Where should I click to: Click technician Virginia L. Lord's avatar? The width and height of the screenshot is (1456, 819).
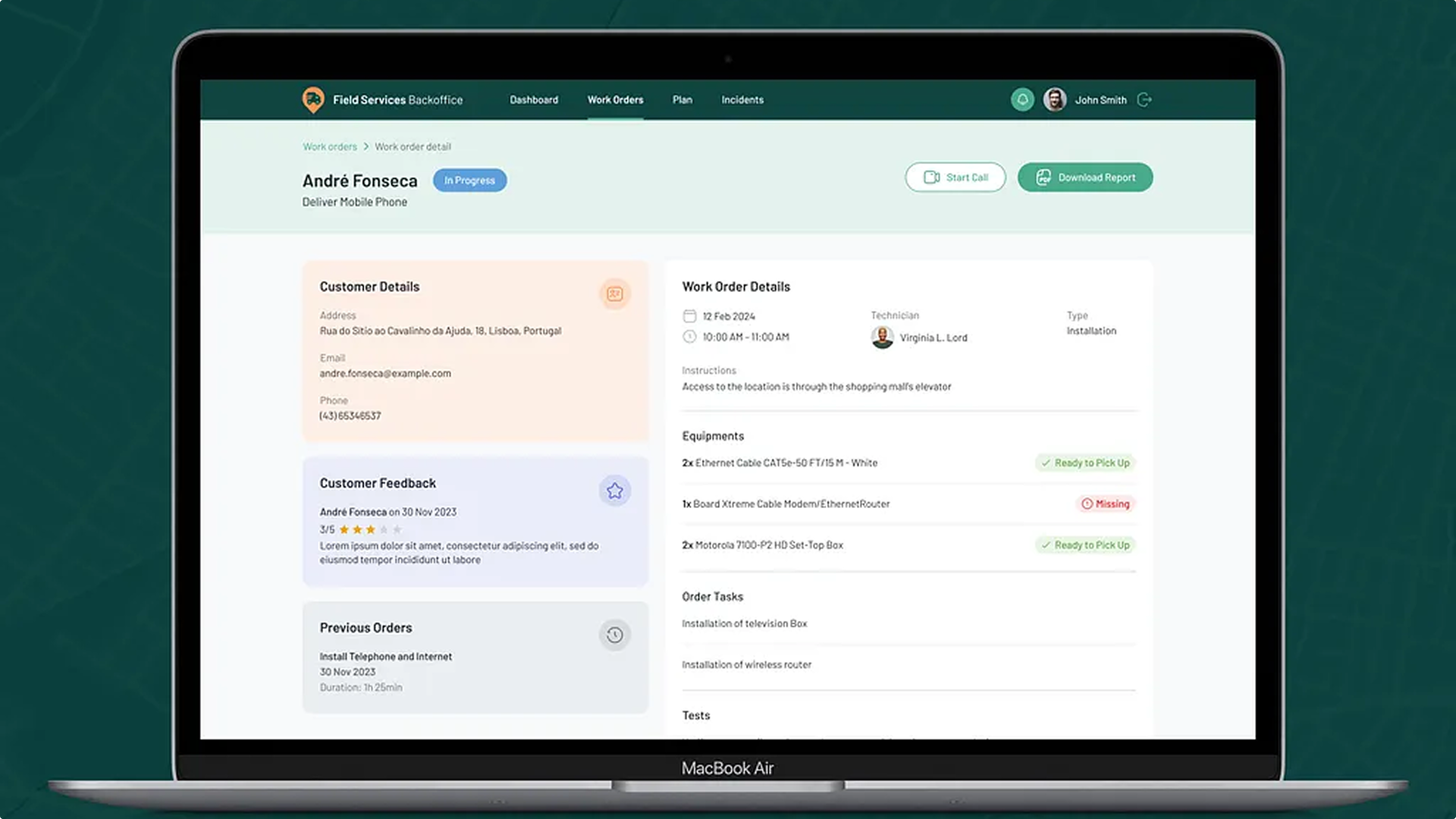pyautogui.click(x=882, y=337)
